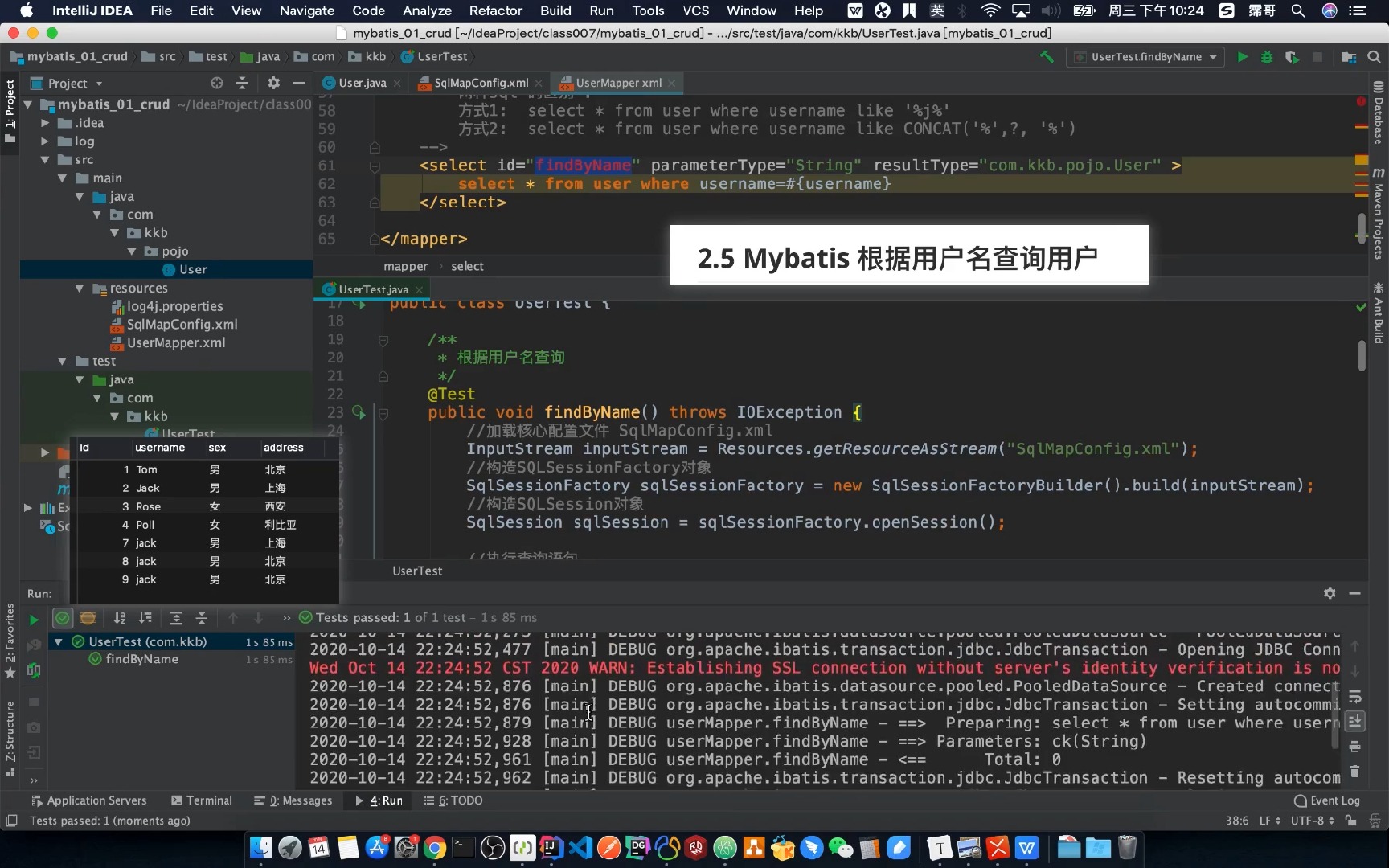Open 2: Favorites side tab
Image resolution: width=1389 pixels, height=868 pixels.
point(10,641)
